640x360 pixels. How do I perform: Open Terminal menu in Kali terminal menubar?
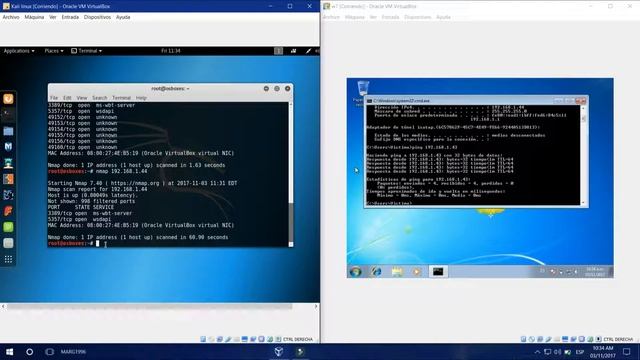click(122, 98)
